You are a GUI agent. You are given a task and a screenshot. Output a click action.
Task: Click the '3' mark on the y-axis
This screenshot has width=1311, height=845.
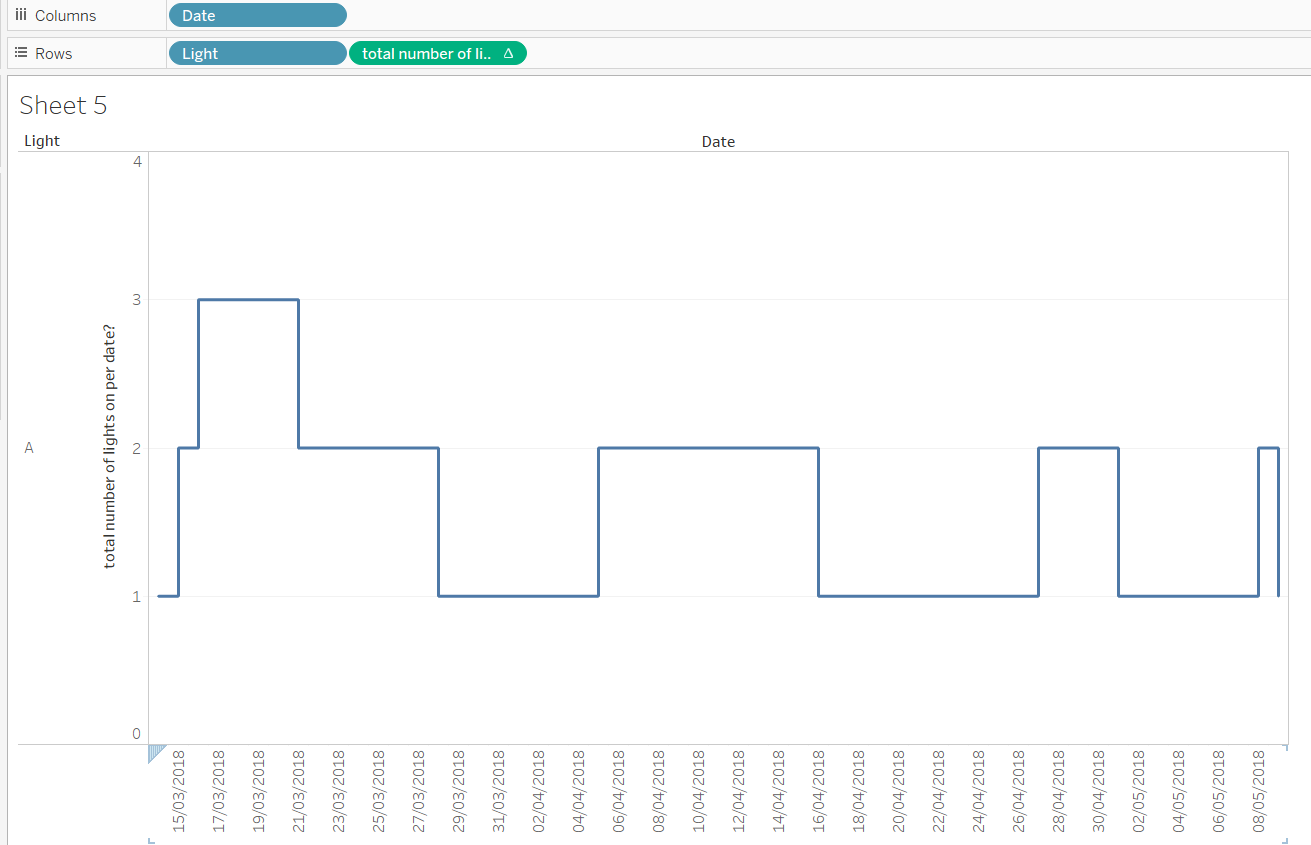(x=135, y=299)
